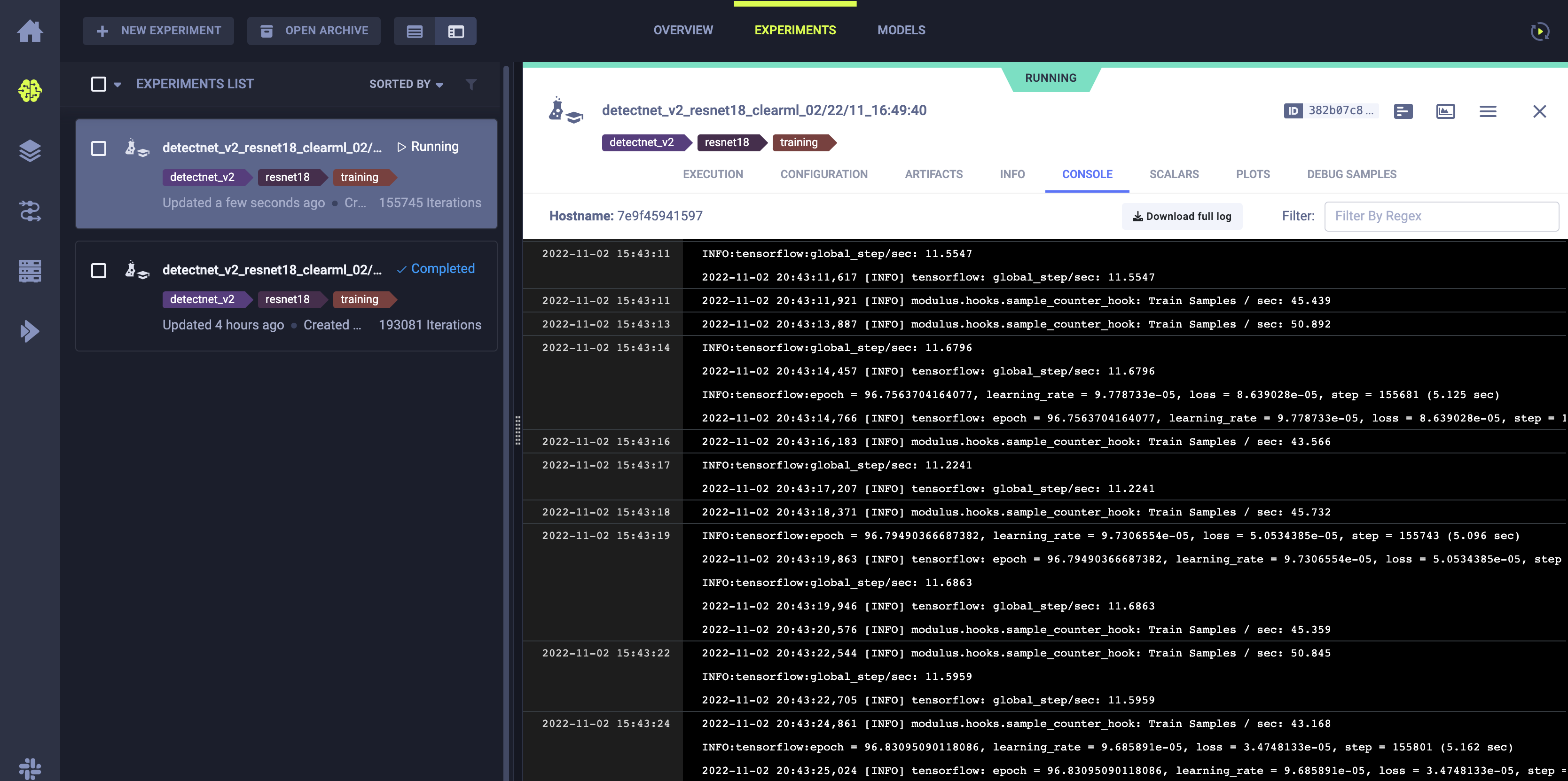Click the Filter By Regex field

click(x=1441, y=216)
